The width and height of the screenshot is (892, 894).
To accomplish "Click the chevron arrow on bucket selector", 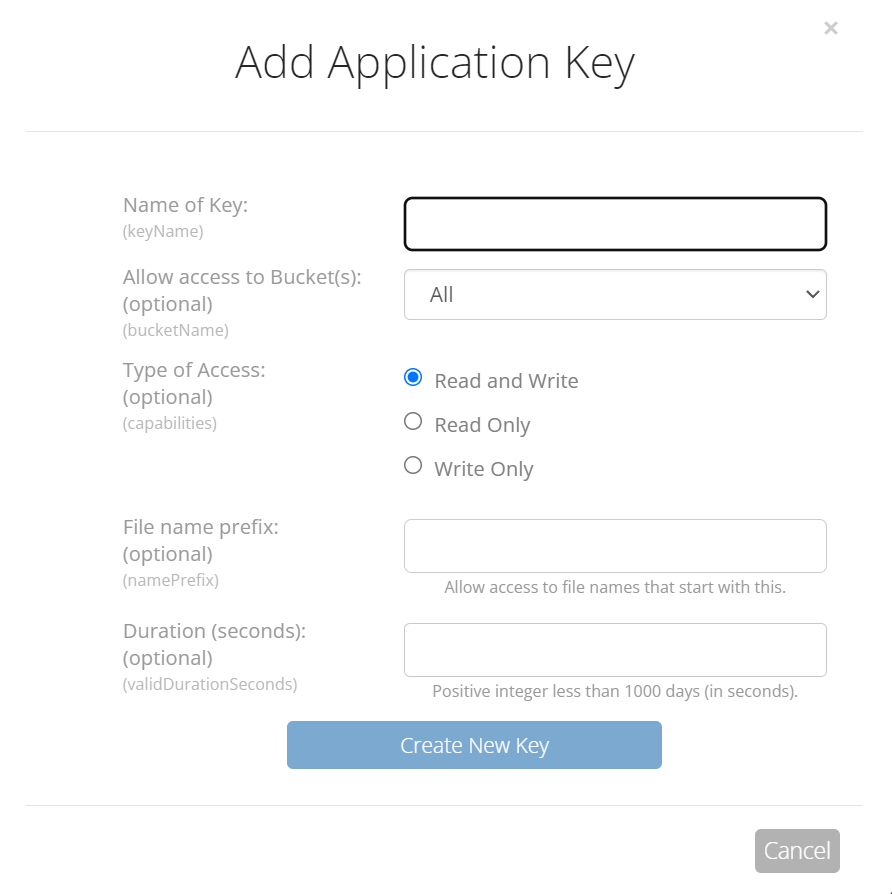I will click(812, 295).
